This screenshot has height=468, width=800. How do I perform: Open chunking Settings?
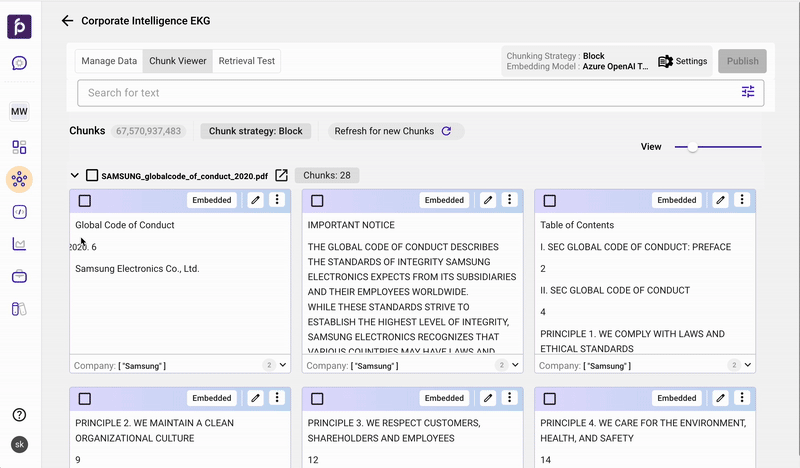(x=683, y=61)
